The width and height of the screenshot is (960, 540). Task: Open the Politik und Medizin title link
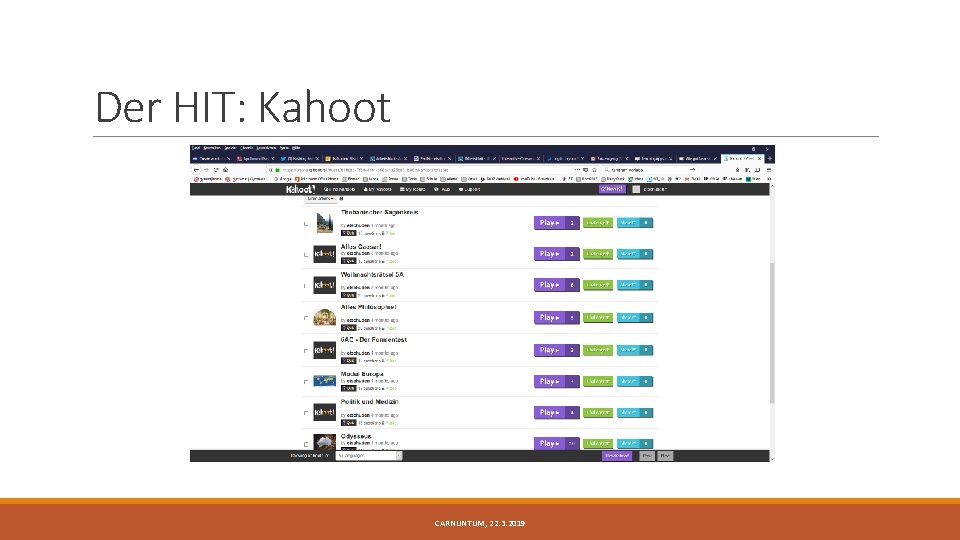(x=369, y=402)
